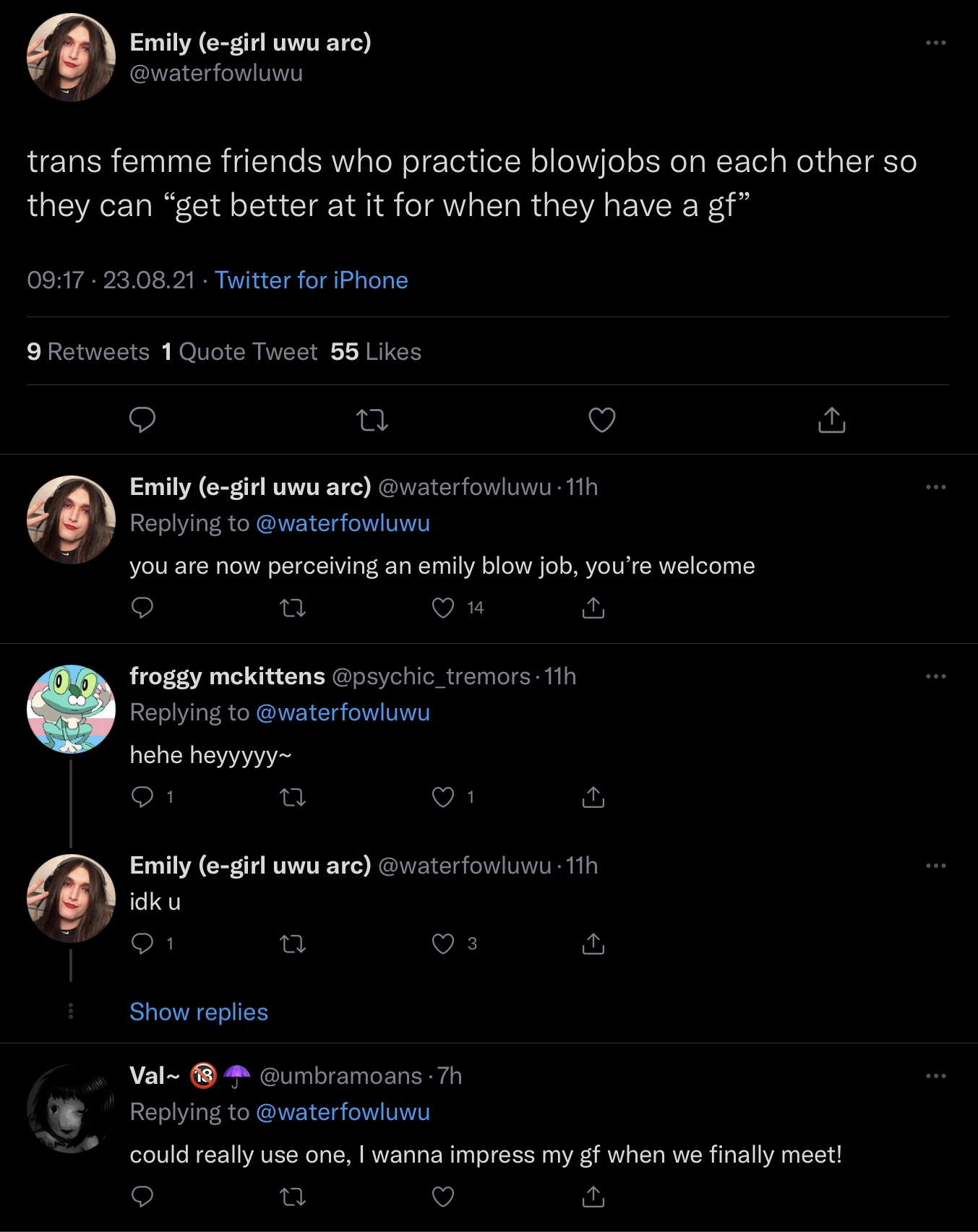Retweet the 'idk u' reply
978x1232 pixels.
point(292,944)
